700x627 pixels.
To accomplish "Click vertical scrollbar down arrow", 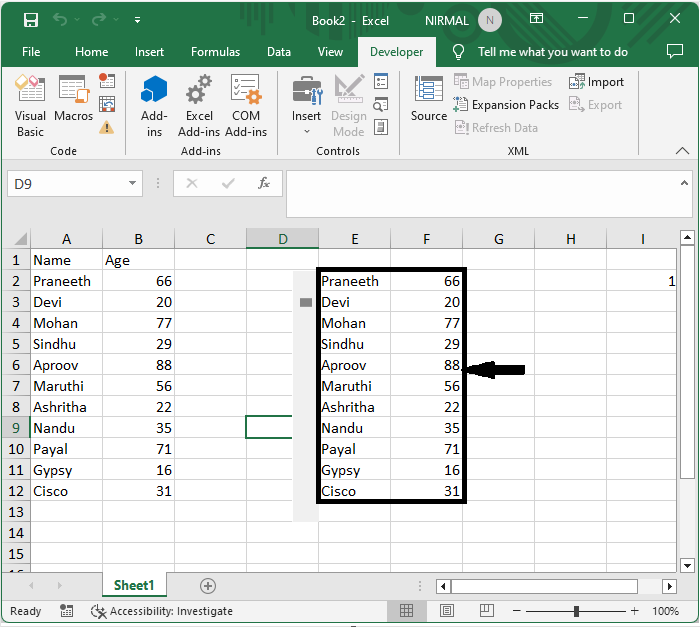I will [688, 565].
